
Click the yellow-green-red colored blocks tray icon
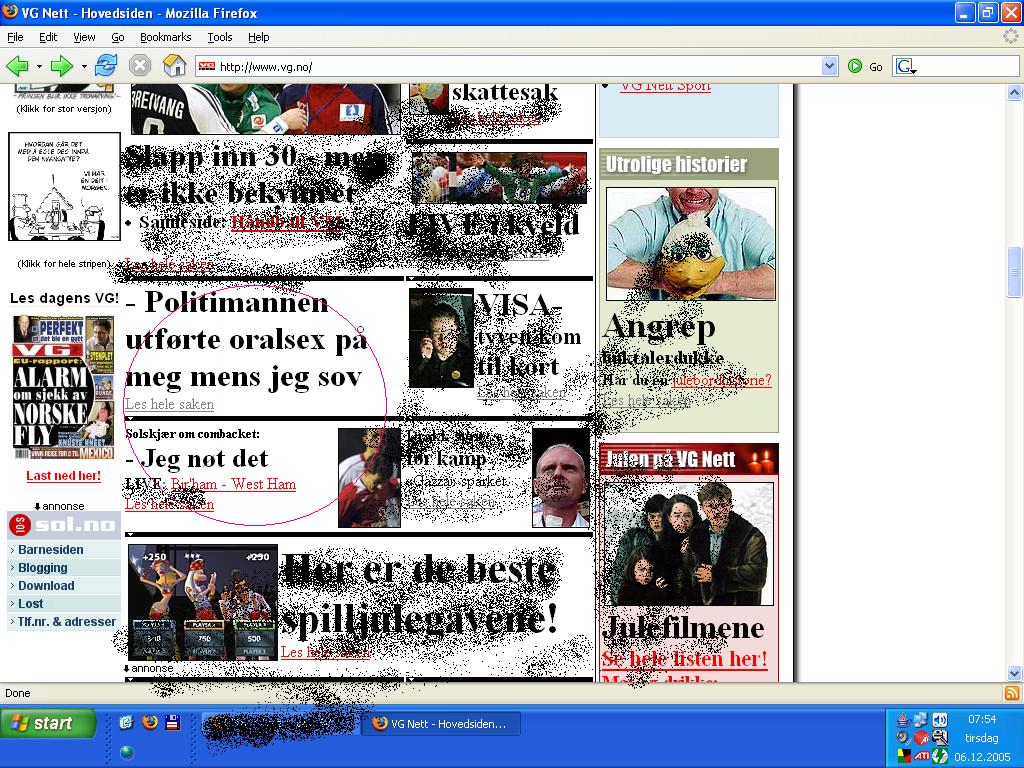[903, 756]
